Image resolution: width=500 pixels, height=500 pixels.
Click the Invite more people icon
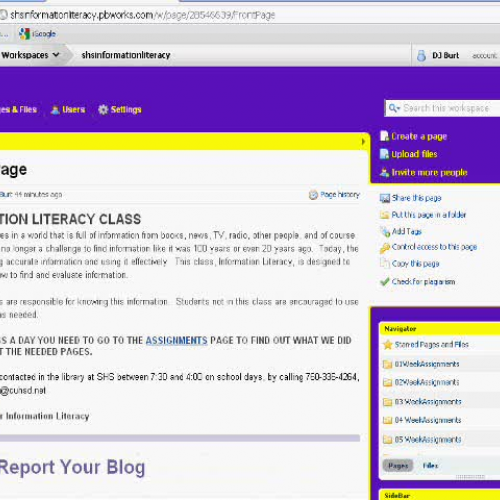coord(384,172)
